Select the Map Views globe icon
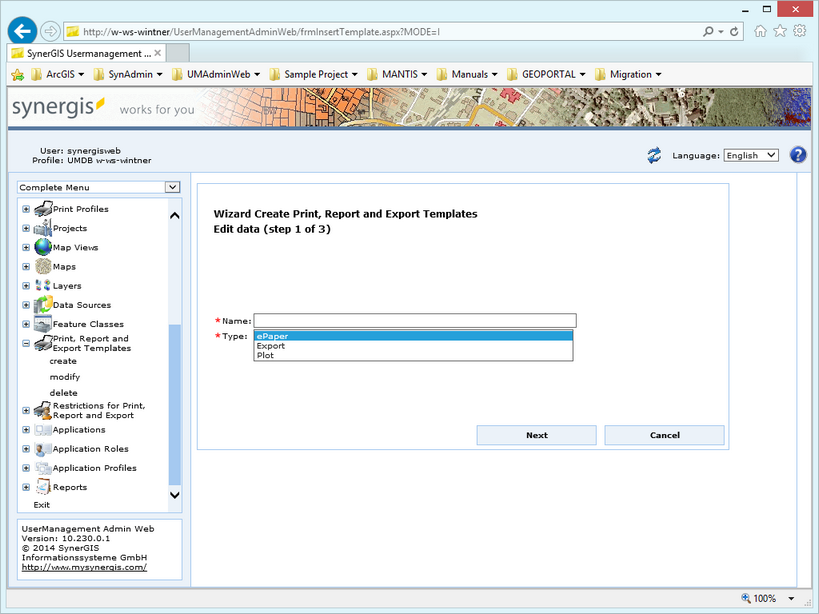The width and height of the screenshot is (819, 614). point(41,247)
